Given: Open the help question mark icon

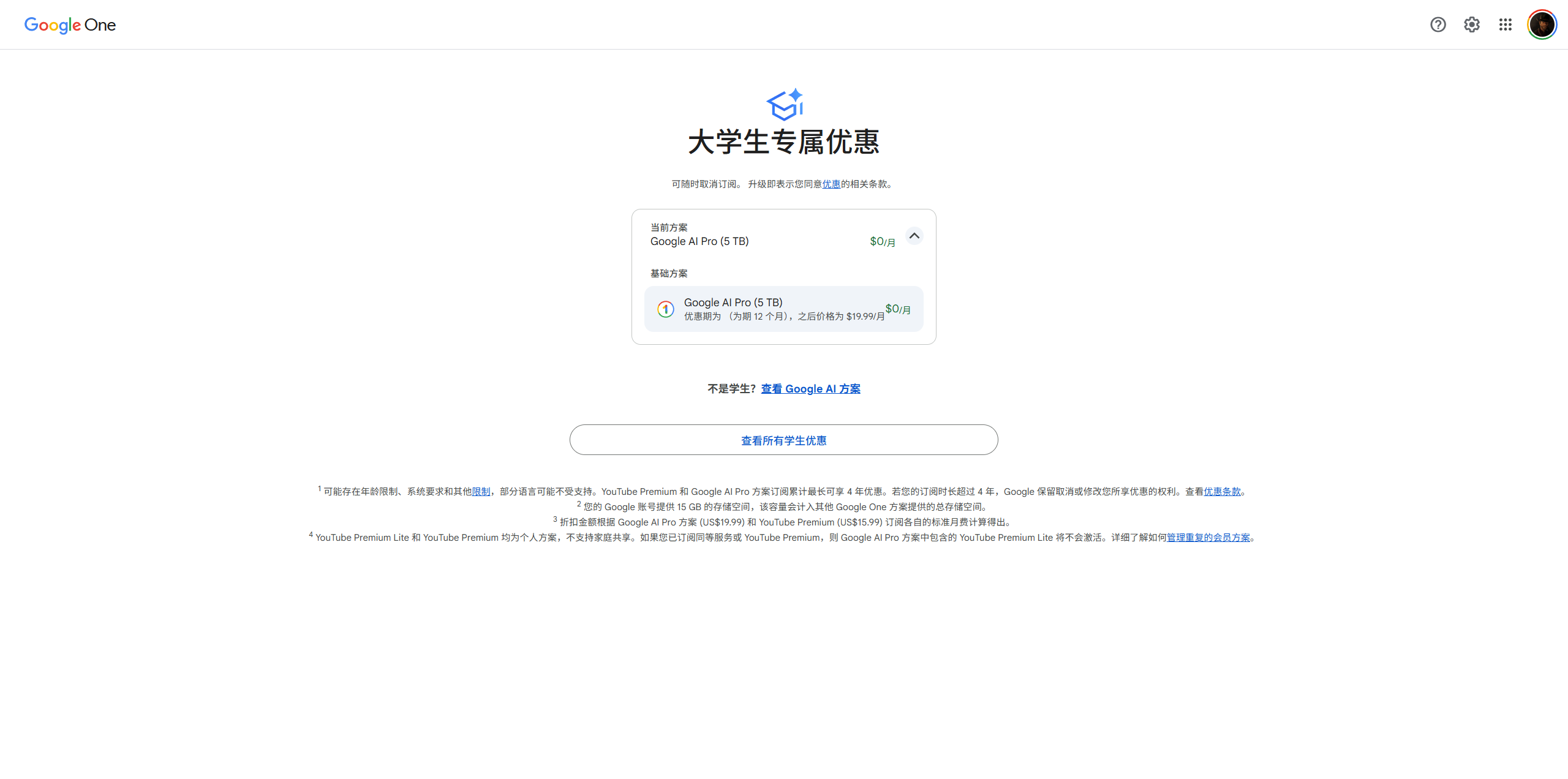Looking at the screenshot, I should point(1438,24).
